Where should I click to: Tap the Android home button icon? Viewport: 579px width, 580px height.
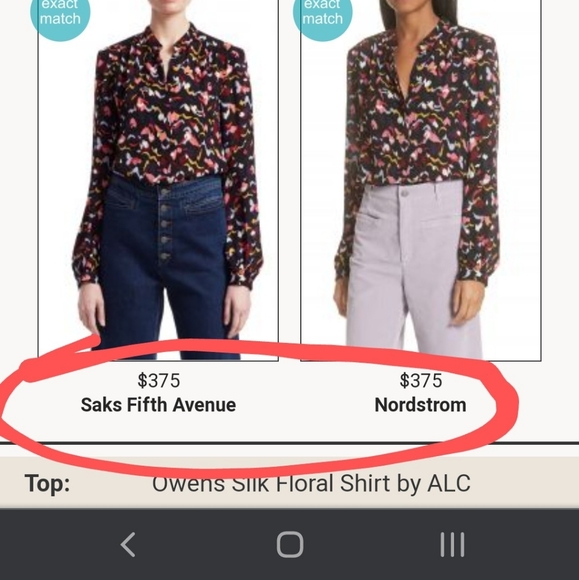click(290, 544)
